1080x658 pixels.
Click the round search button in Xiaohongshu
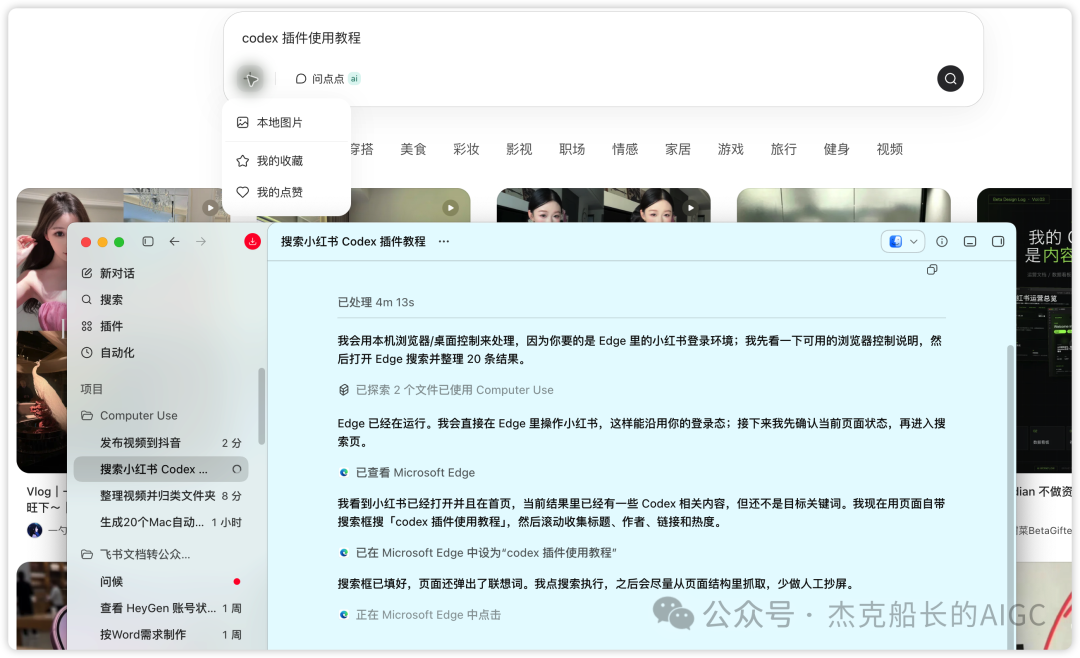[950, 79]
